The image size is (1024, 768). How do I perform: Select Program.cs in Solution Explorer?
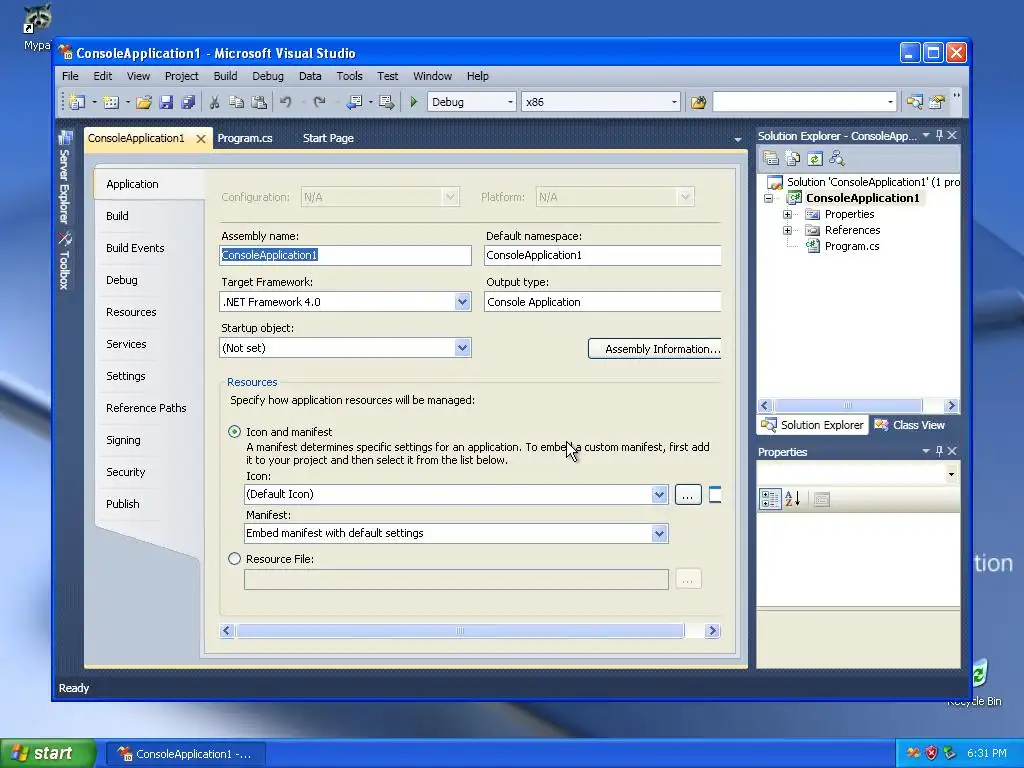pos(852,246)
